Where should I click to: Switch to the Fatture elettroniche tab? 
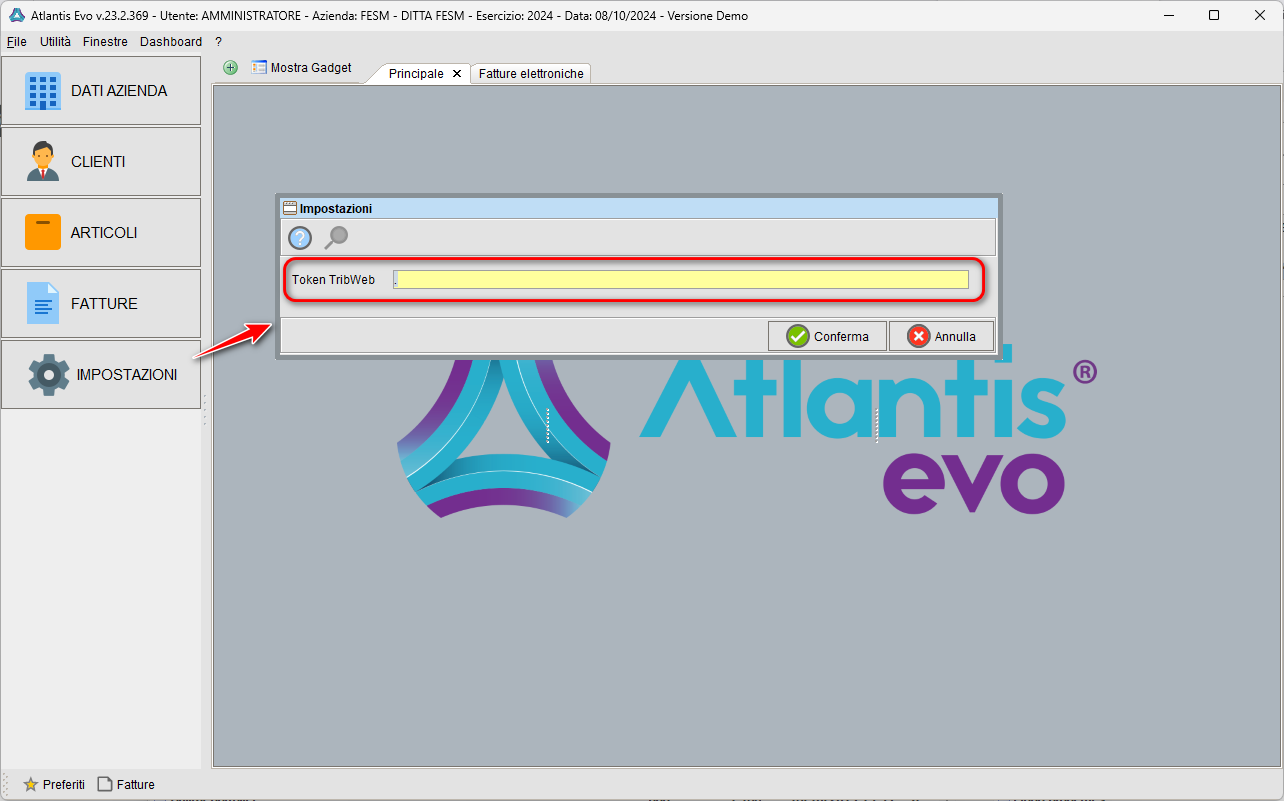tap(530, 73)
